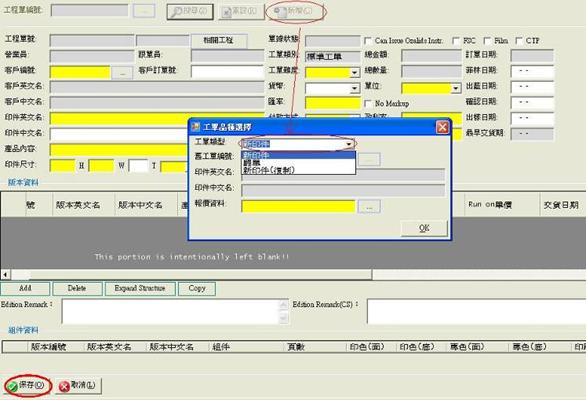Open the quotation data lookup ellipsis button
The image size is (586, 400).
pyautogui.click(x=369, y=207)
